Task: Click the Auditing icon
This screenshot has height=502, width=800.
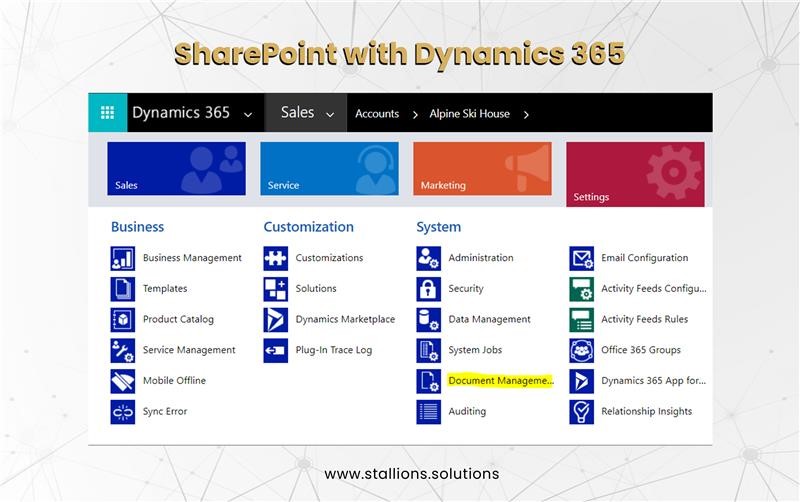Action: point(429,412)
